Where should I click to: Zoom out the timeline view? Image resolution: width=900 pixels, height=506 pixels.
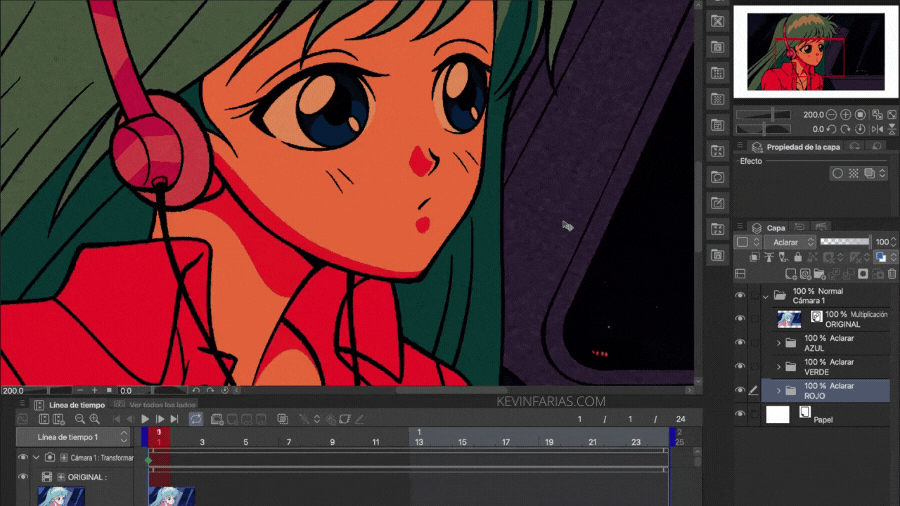[80, 419]
